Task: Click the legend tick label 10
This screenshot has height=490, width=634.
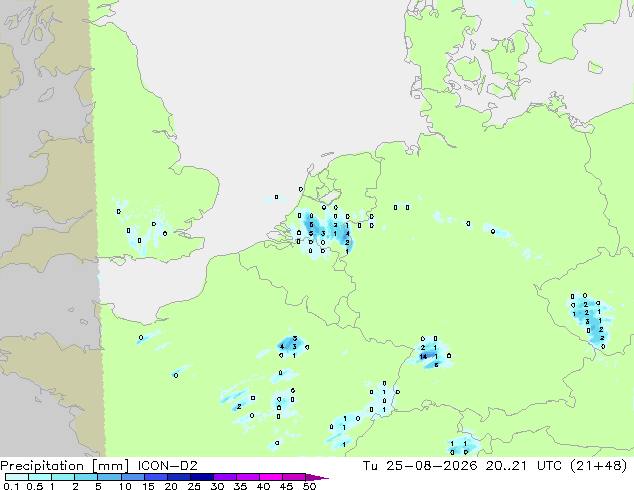Action: click(x=125, y=486)
